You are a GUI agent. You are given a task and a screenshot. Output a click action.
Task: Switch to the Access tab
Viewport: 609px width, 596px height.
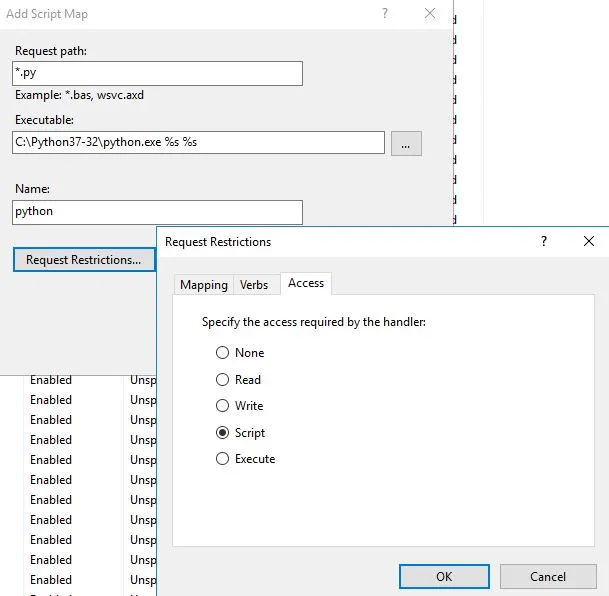click(306, 283)
